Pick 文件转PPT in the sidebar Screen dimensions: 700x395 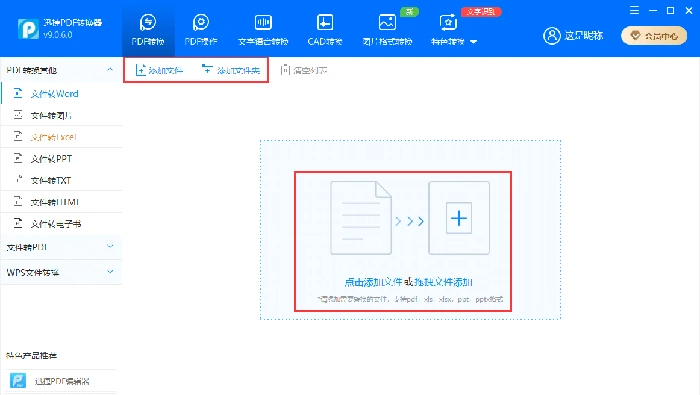[62, 158]
